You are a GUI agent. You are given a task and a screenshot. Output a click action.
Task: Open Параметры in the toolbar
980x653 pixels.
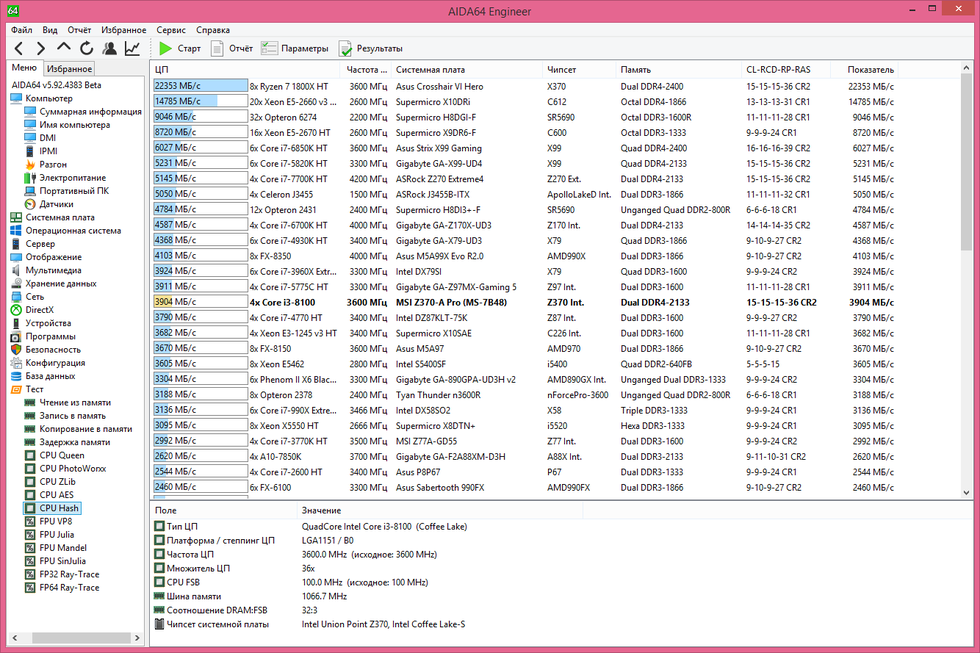pyautogui.click(x=294, y=48)
